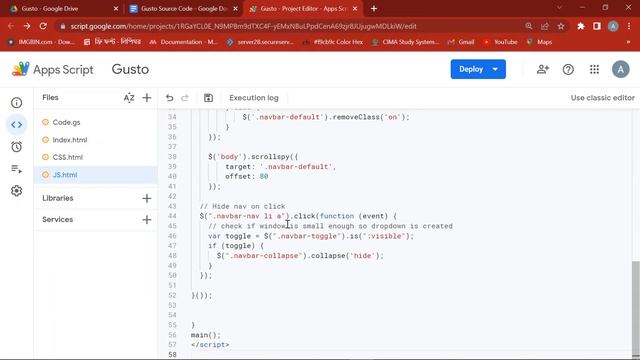Go forward in browser history
640x360 pixels.
click(27, 26)
